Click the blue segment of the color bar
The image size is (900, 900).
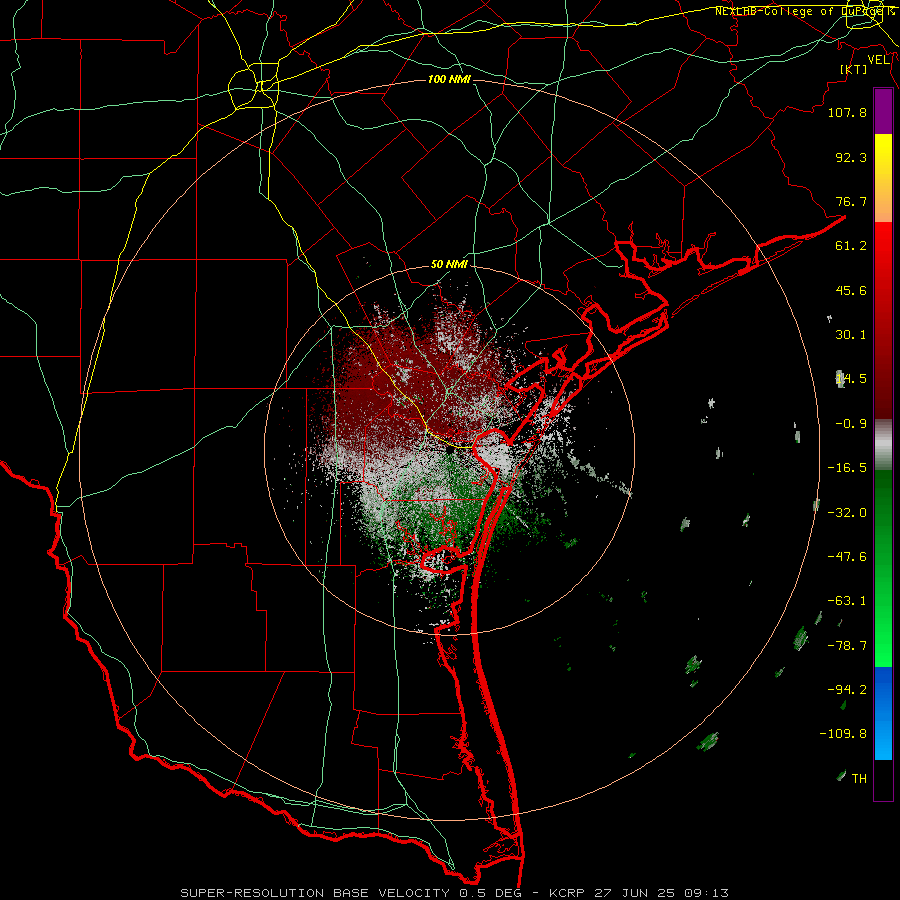click(x=883, y=713)
